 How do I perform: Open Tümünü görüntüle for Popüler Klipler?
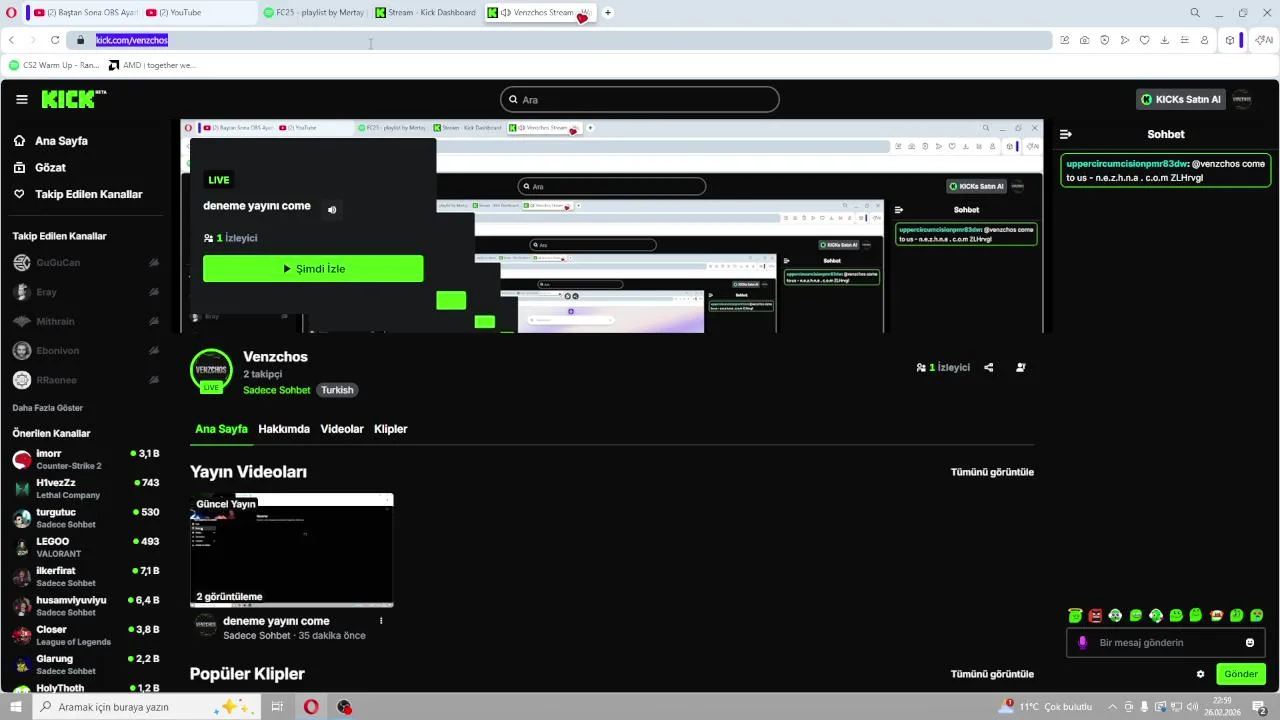(x=992, y=674)
